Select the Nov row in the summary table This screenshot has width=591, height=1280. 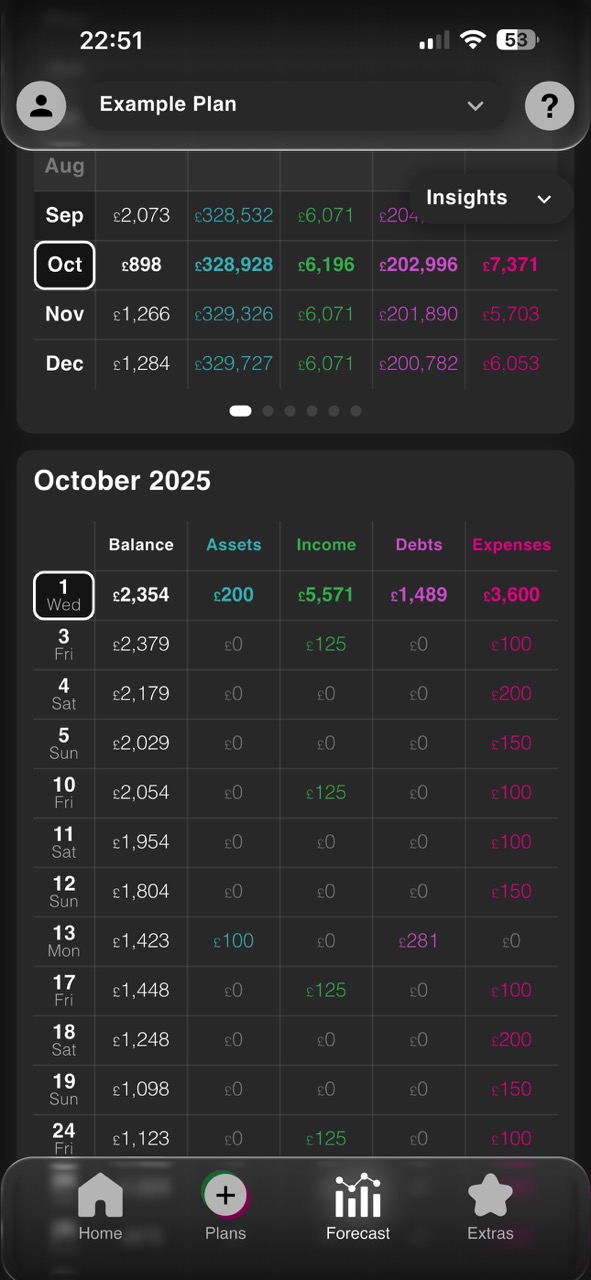(63, 314)
